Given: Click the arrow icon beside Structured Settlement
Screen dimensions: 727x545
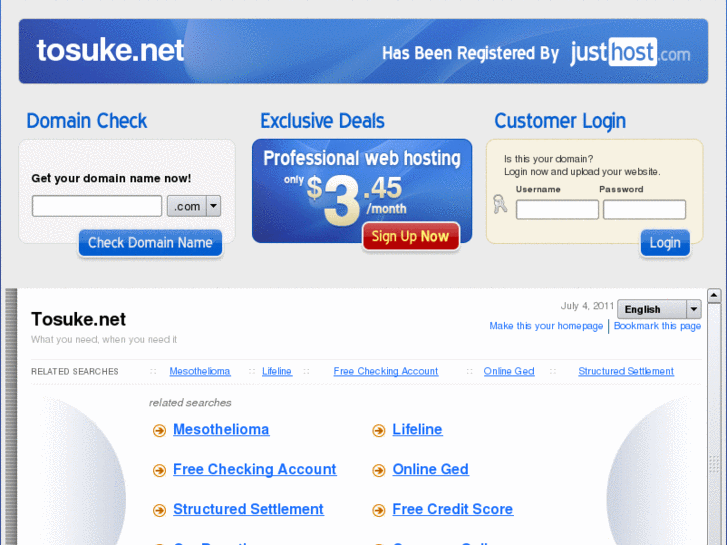Looking at the screenshot, I should (159, 511).
